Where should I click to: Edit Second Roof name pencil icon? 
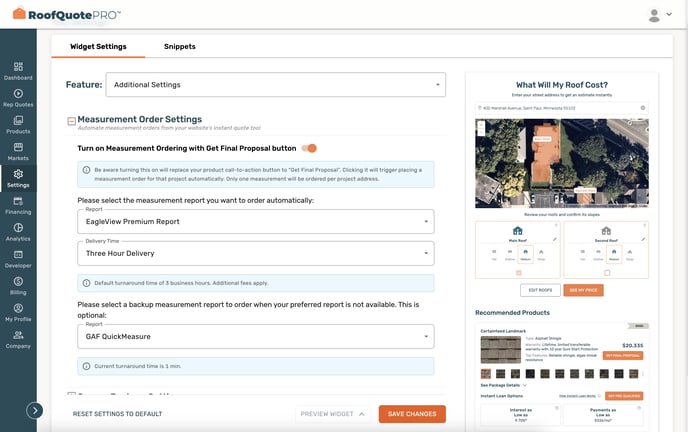643,239
